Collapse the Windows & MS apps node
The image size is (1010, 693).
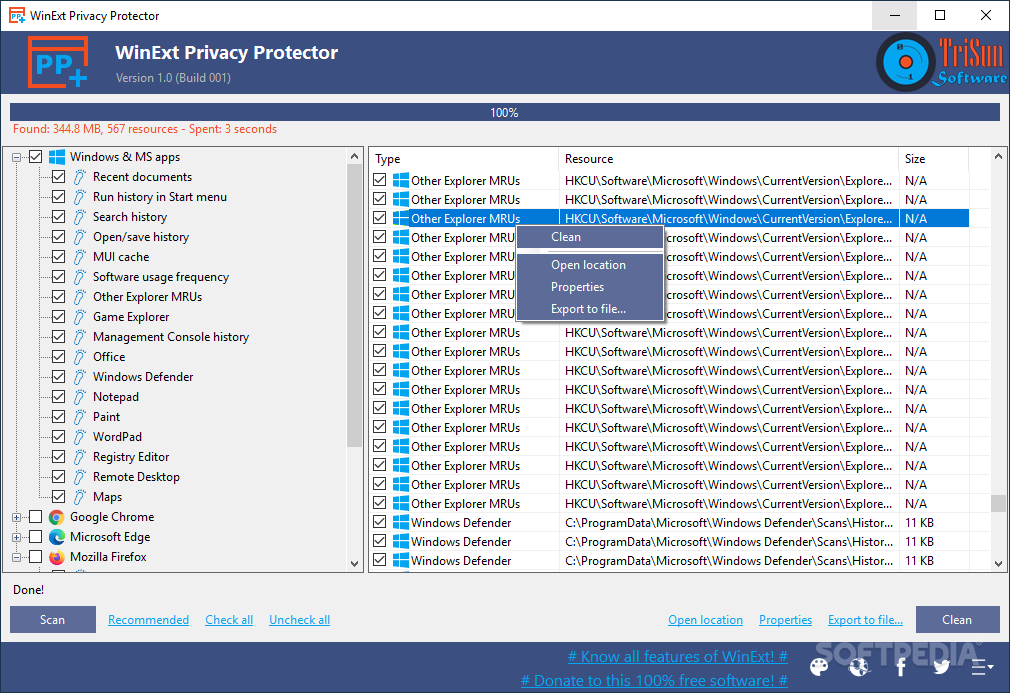[x=17, y=157]
